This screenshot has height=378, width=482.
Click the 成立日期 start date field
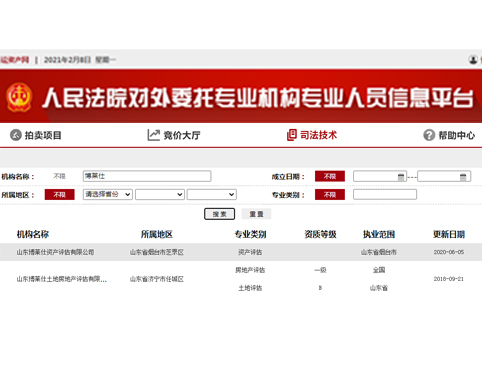click(x=380, y=176)
